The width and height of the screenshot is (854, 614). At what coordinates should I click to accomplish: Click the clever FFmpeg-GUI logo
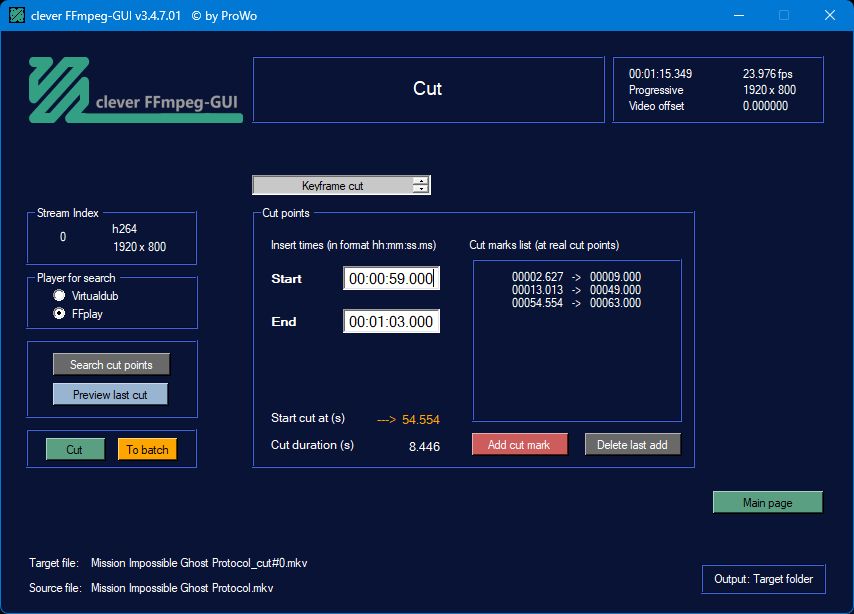(136, 90)
